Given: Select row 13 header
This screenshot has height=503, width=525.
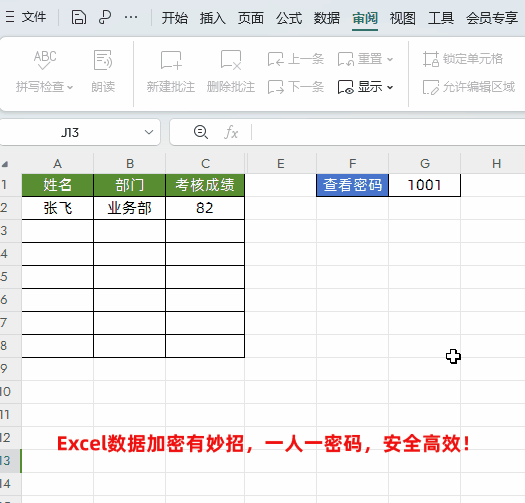Looking at the screenshot, I should coord(11,461).
